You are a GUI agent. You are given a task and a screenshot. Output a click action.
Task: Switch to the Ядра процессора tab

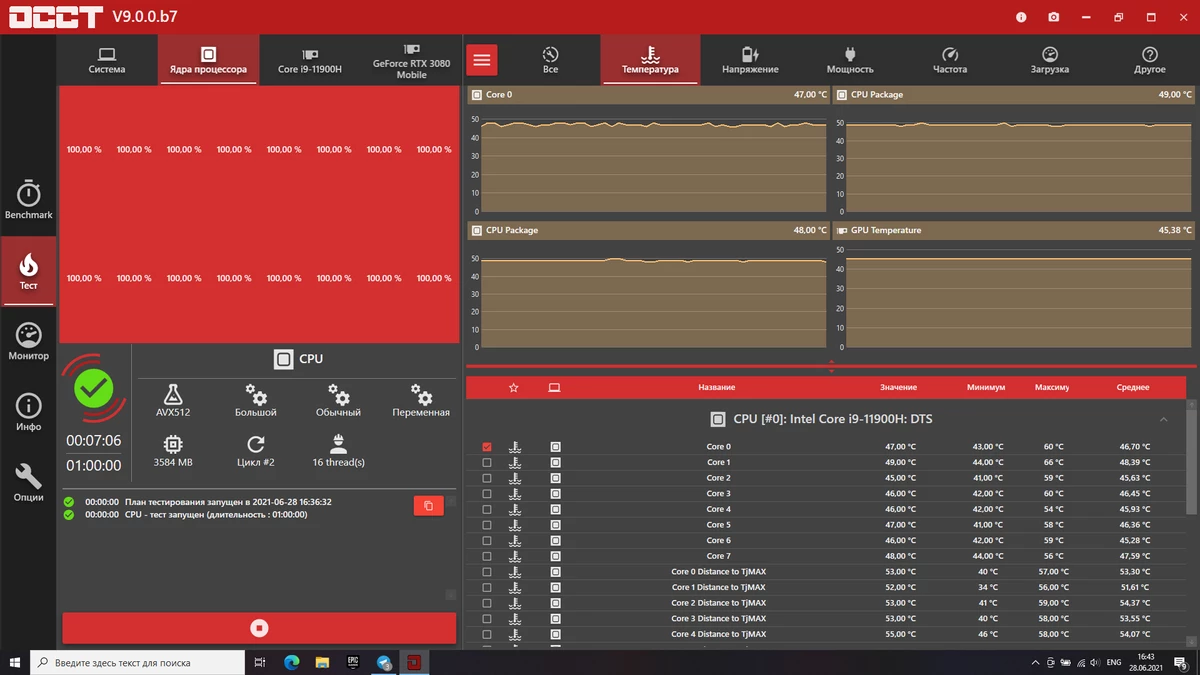pos(208,60)
